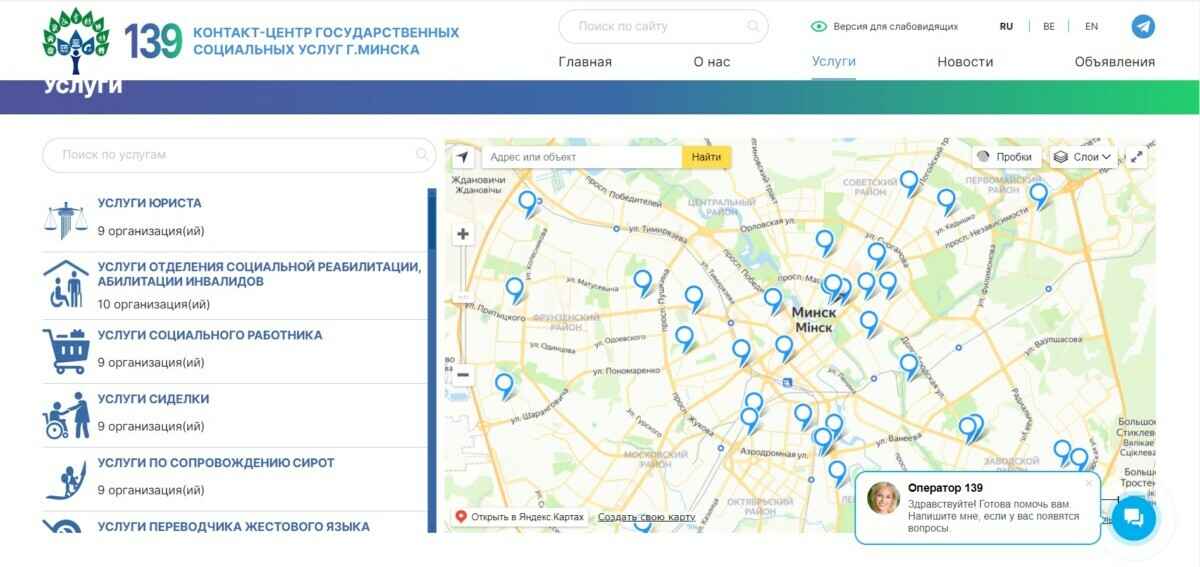The height and width of the screenshot is (567, 1200).
Task: Open the Услуги menu item
Action: pos(834,61)
